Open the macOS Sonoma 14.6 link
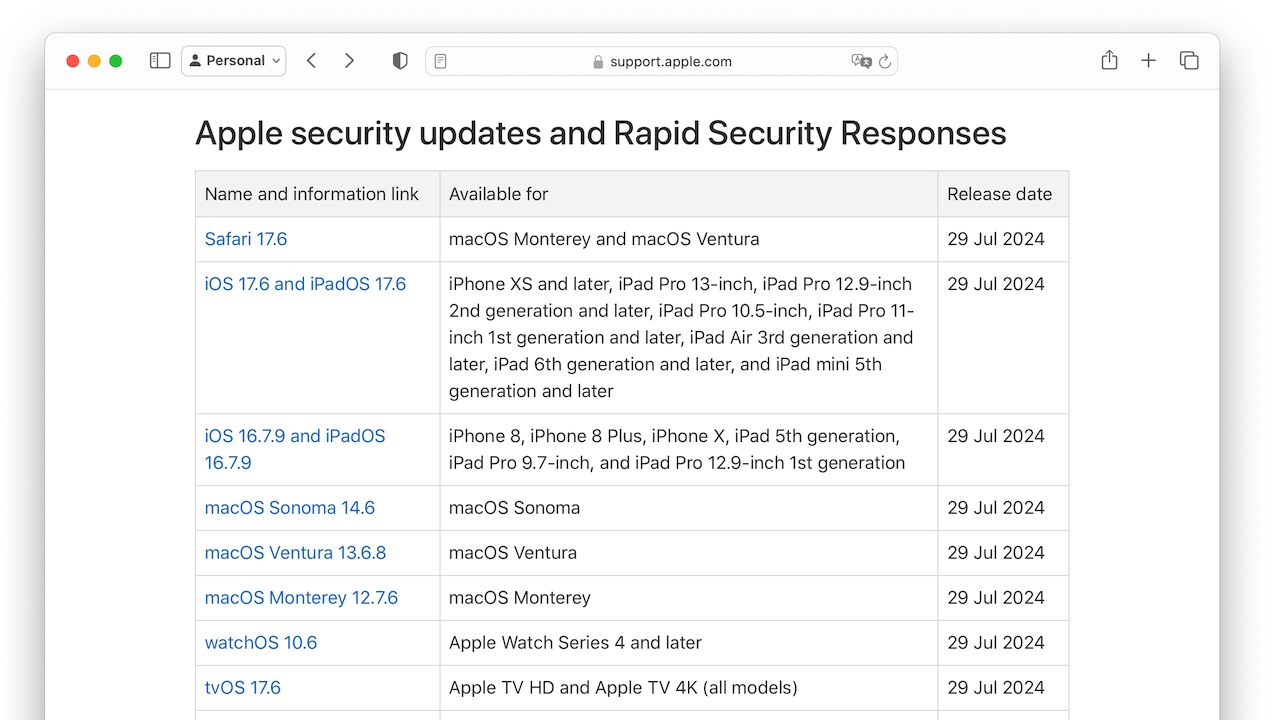 [x=290, y=508]
